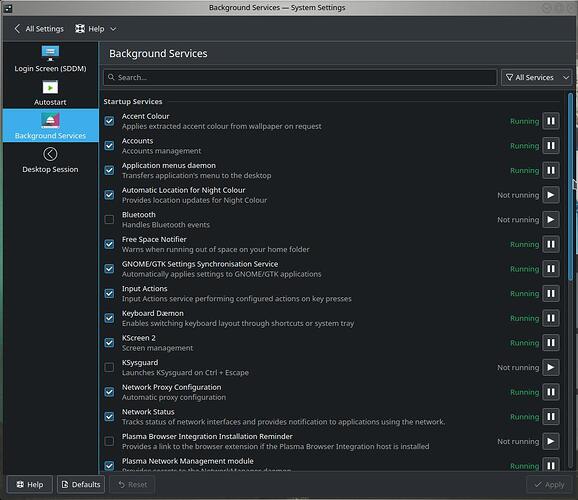This screenshot has width=578, height=500.
Task: Pause the Application menus daemon service
Action: (x=551, y=170)
